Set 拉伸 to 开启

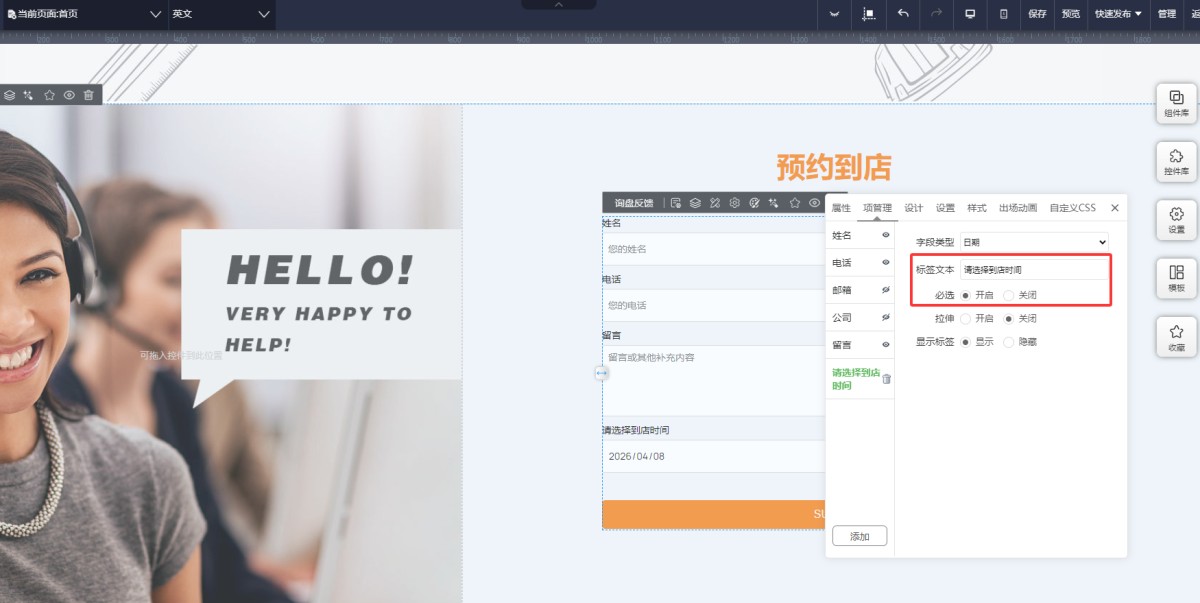click(965, 319)
